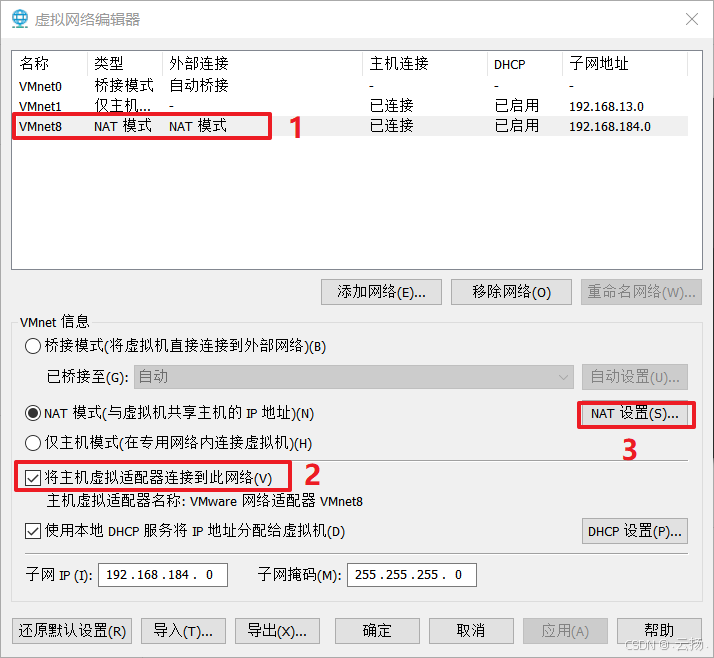Screen dimensions: 714x658
Task: Click the 确定 button
Action: [x=377, y=631]
